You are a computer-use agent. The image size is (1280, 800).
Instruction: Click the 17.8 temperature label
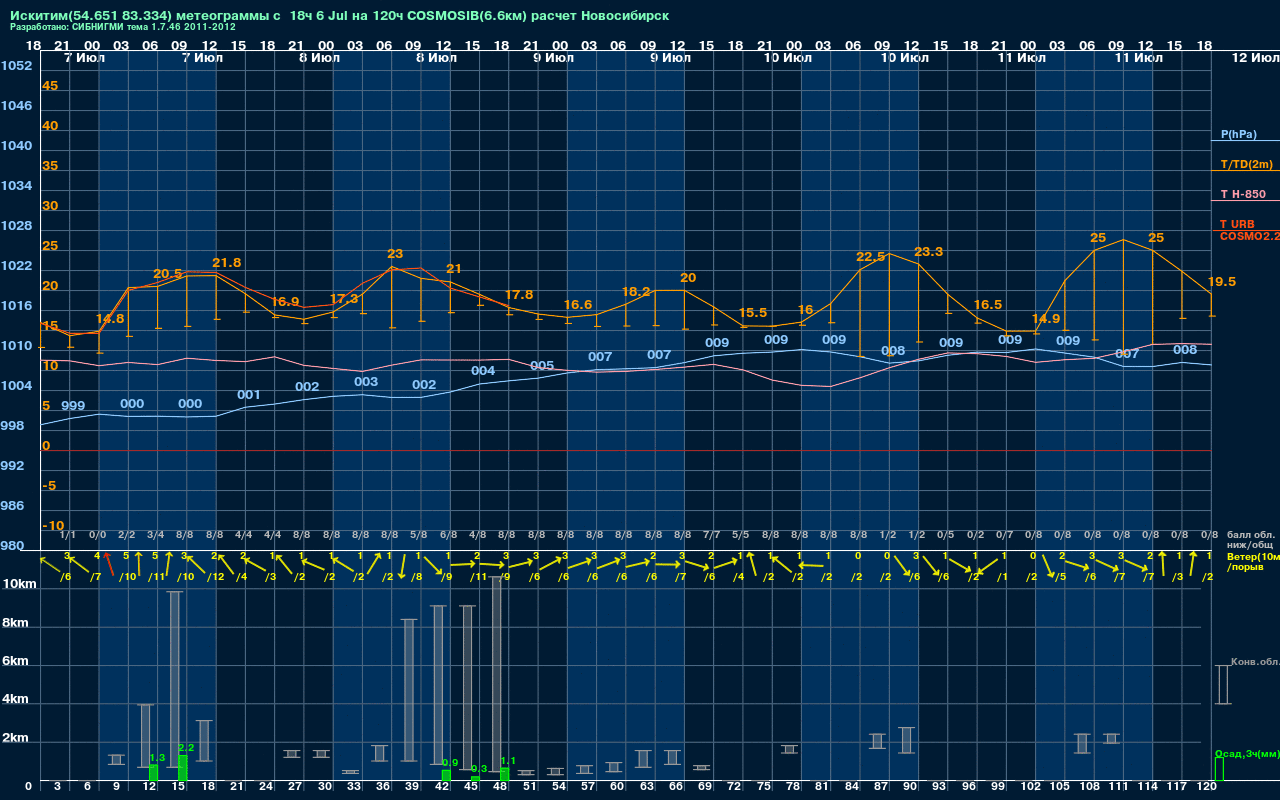[x=519, y=295]
